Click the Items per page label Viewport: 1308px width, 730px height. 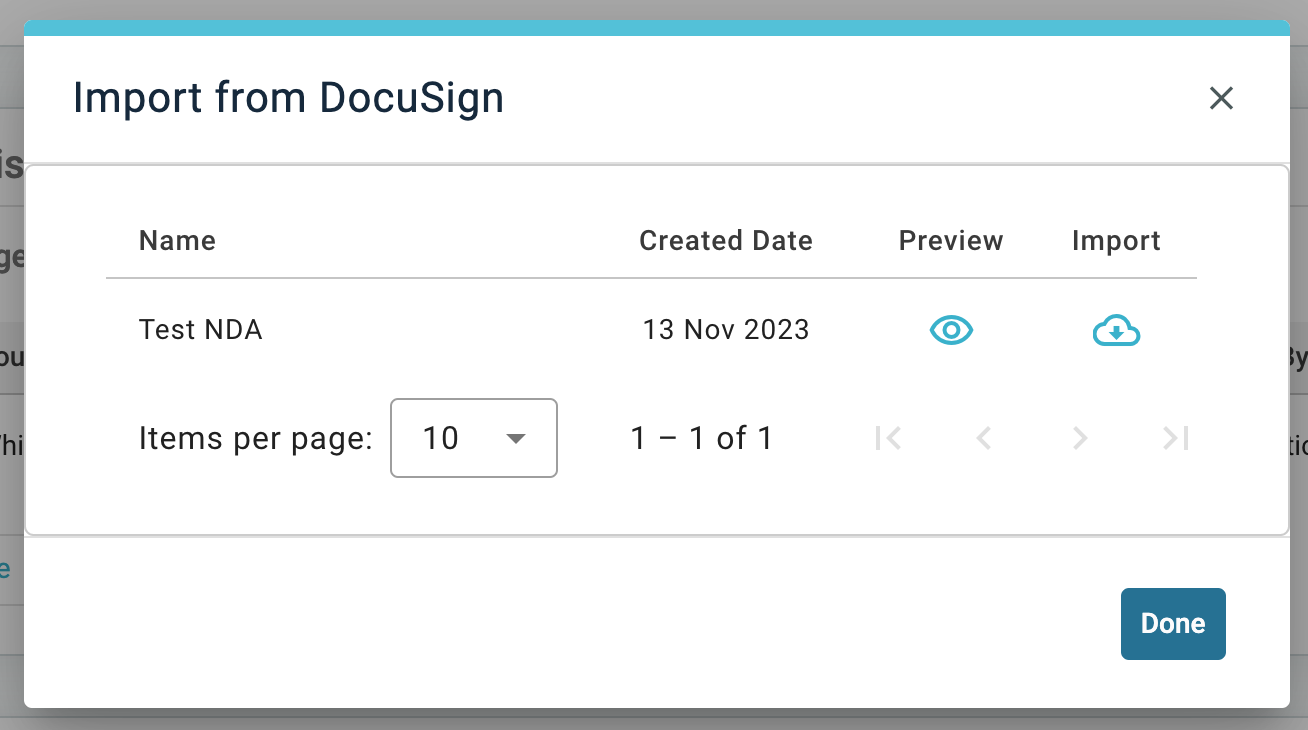(x=255, y=438)
